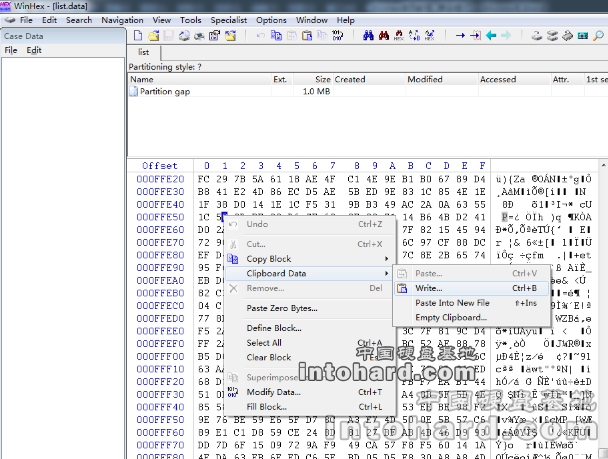Open the Options menu
608x459 pixels.
271,20
